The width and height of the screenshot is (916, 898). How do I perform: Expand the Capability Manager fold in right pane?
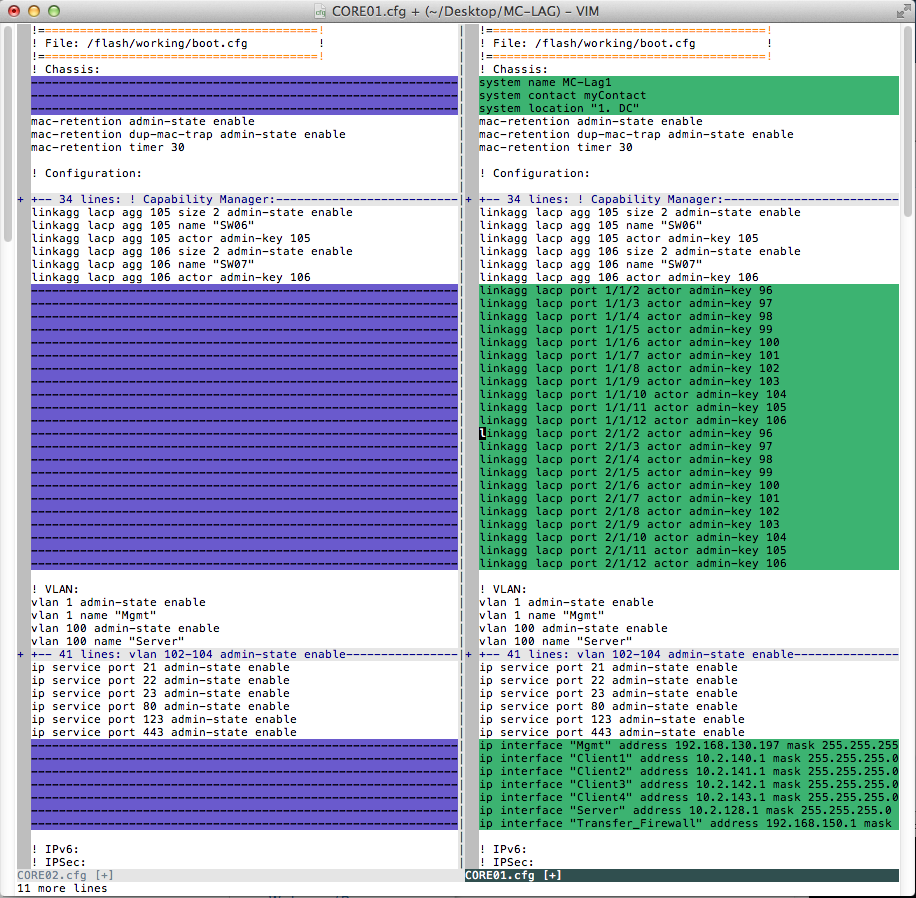pos(598,199)
